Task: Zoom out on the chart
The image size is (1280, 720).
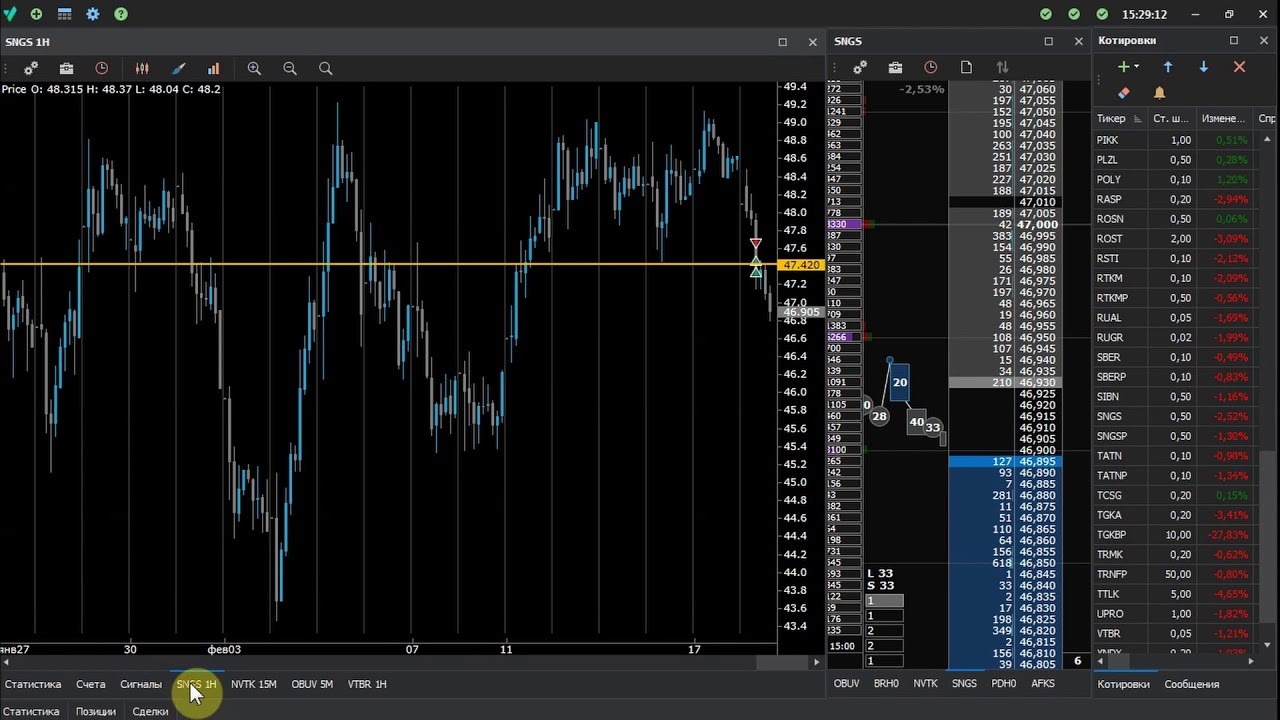Action: [290, 68]
